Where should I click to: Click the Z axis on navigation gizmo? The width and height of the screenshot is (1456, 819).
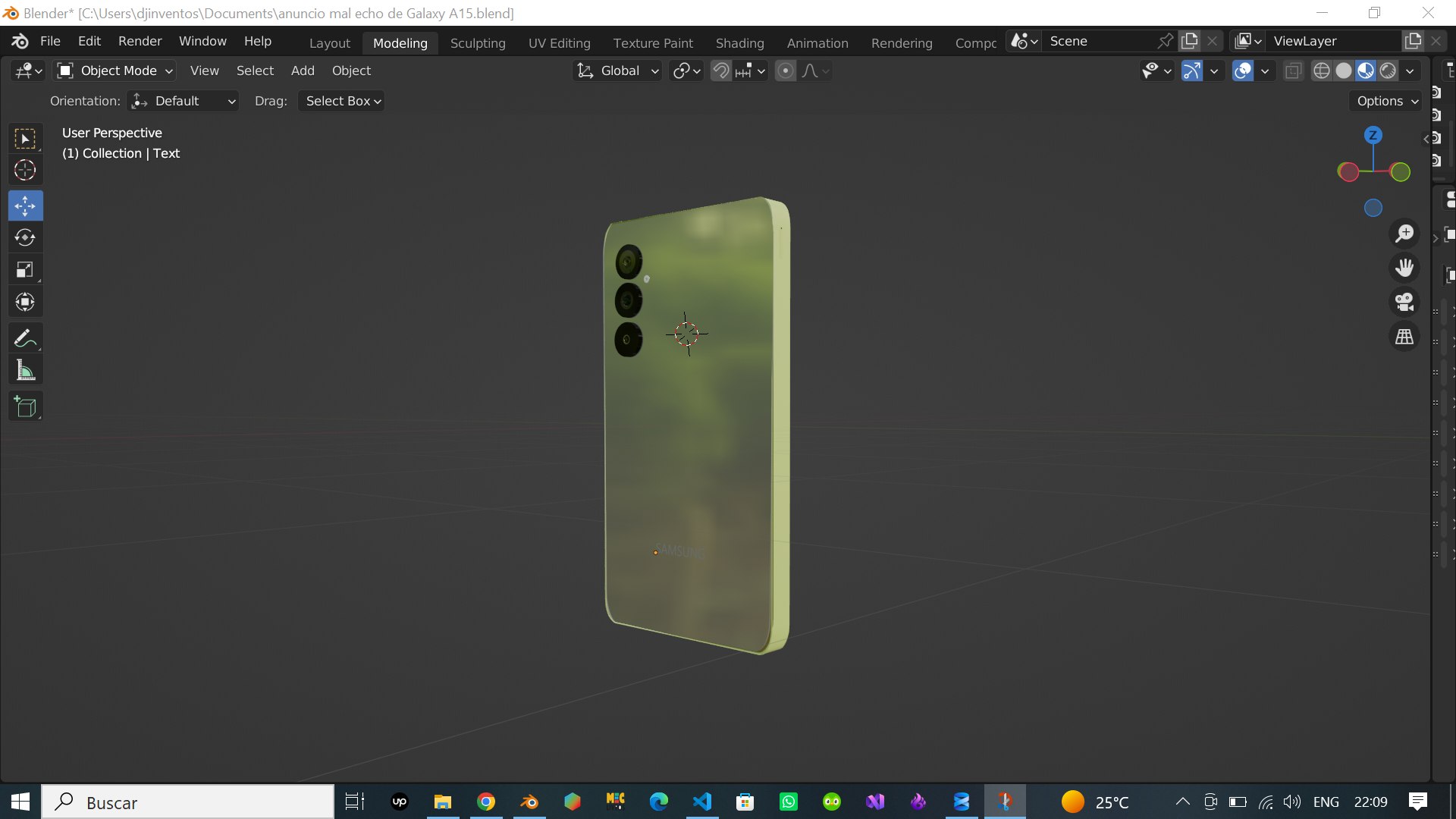point(1373,136)
